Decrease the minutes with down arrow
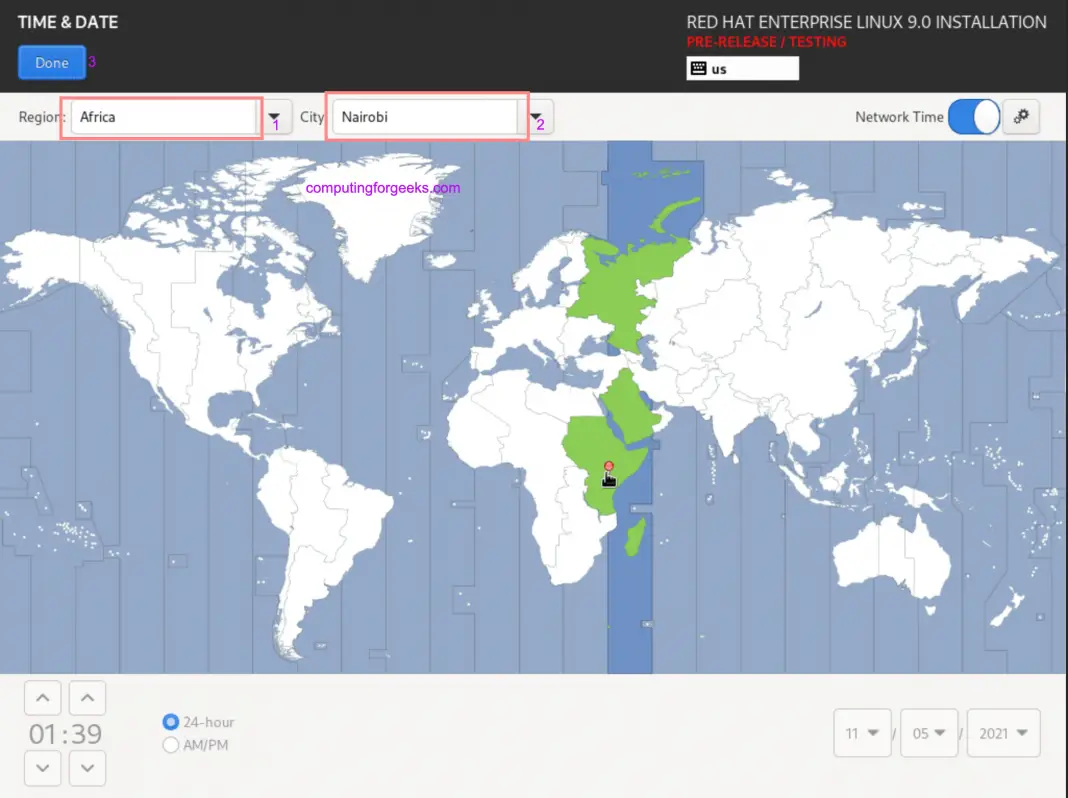The image size is (1068, 798). point(87,768)
